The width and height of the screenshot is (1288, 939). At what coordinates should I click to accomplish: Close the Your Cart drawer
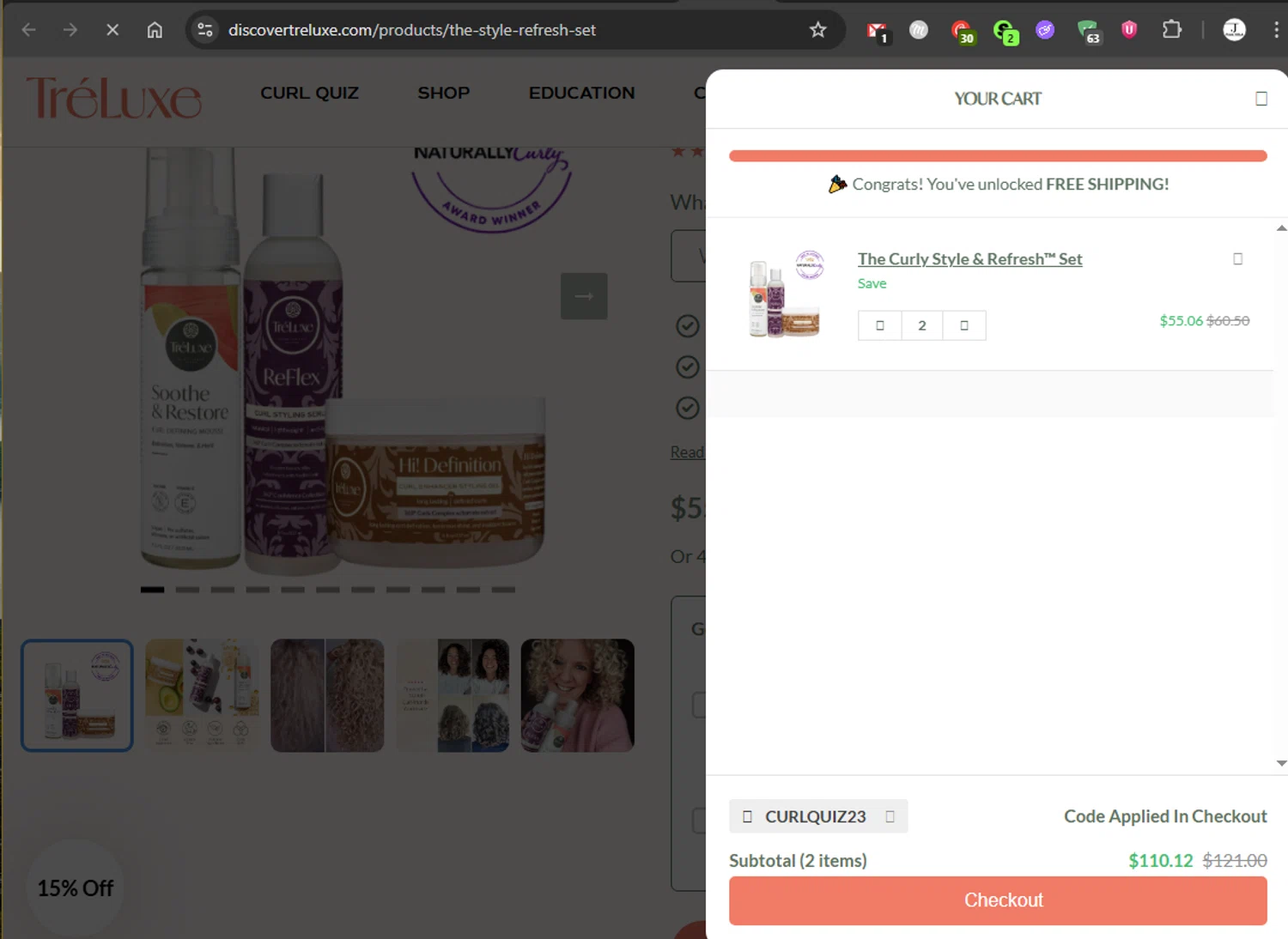tap(1261, 99)
